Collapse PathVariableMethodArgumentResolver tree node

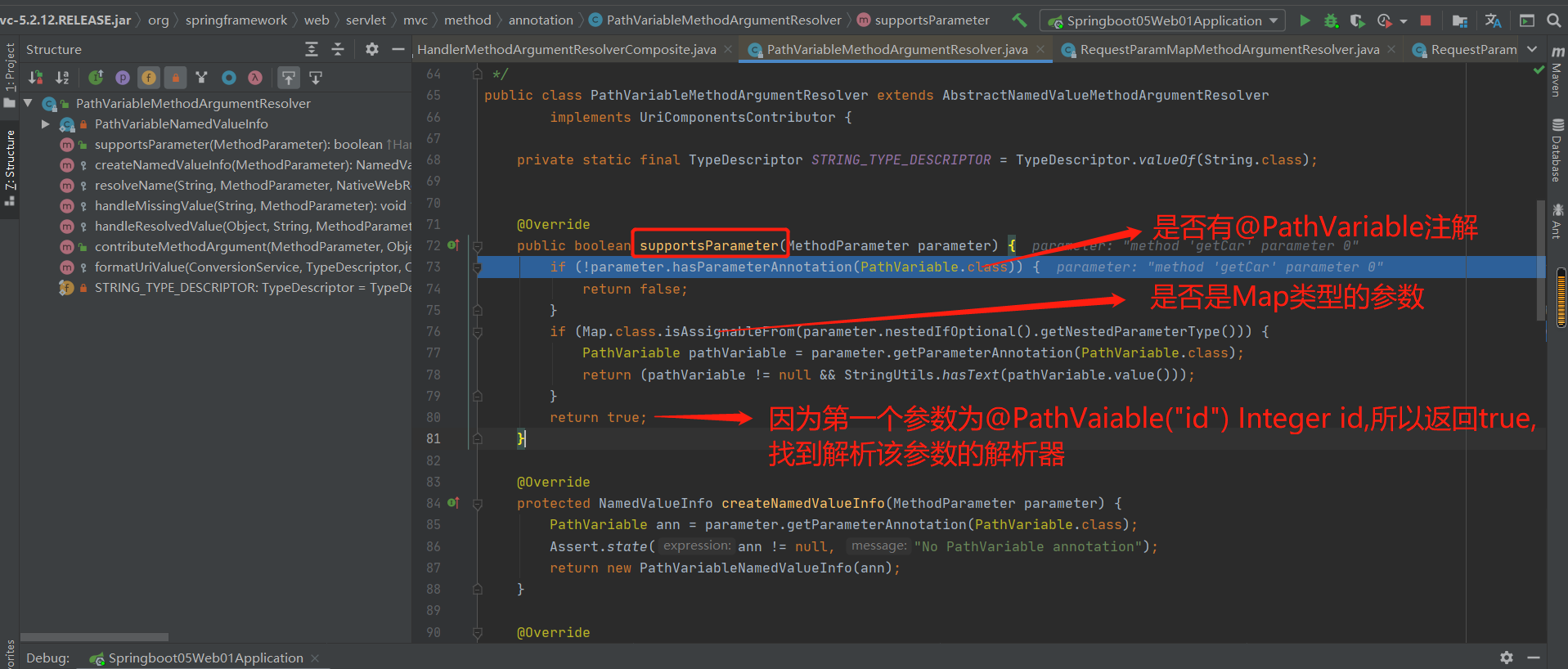click(28, 104)
